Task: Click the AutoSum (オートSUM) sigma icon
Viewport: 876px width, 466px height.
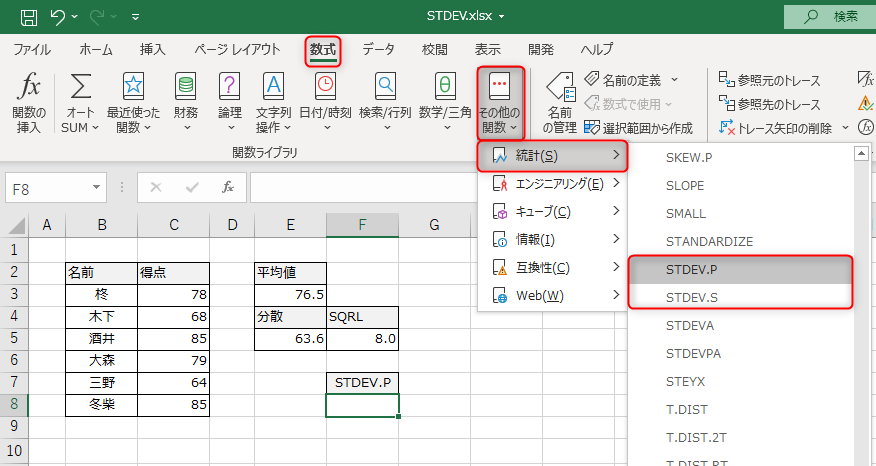Action: coord(80,86)
